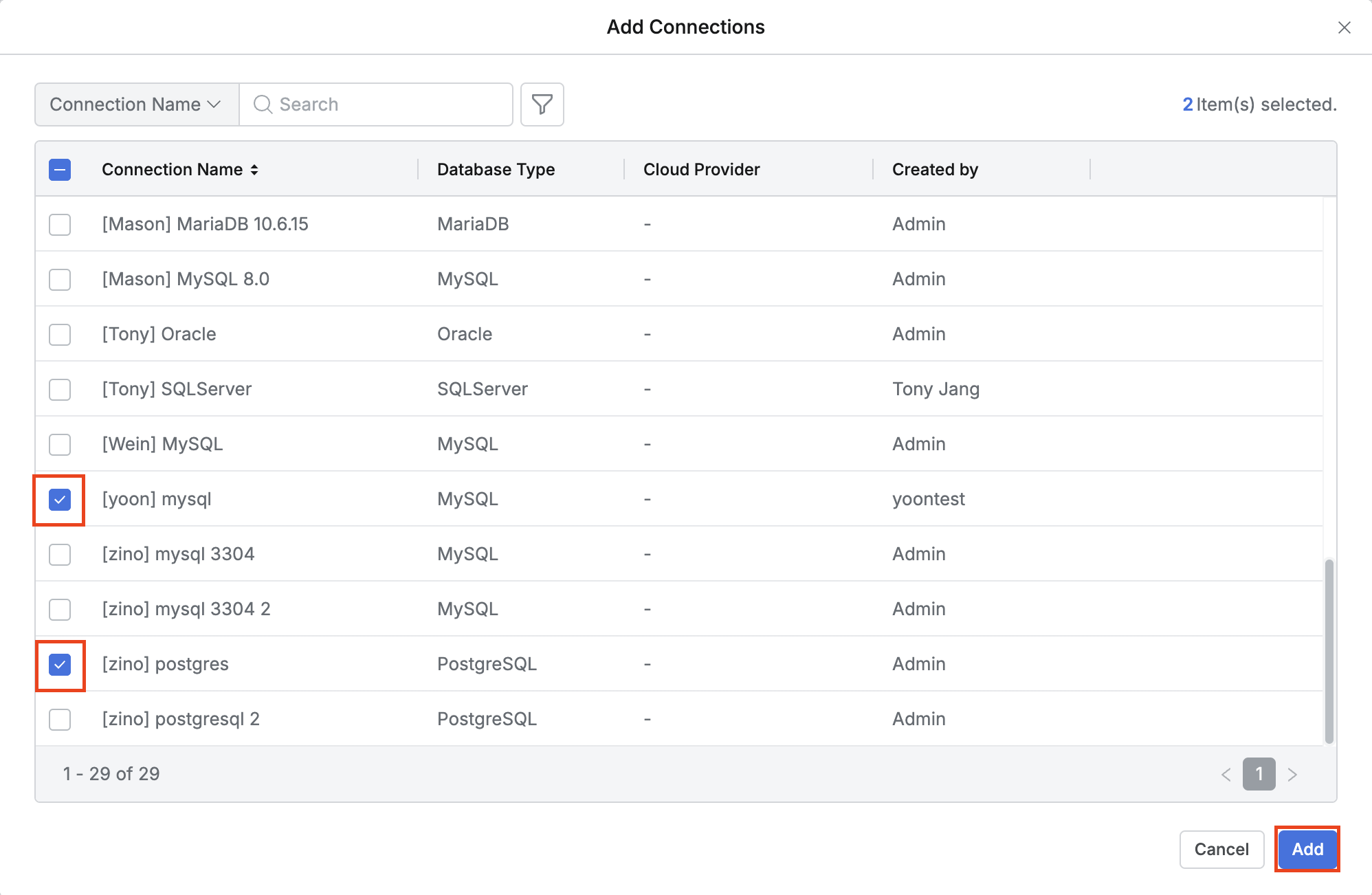Toggle the select-all header checkbox
The image size is (1372, 895).
click(x=60, y=170)
